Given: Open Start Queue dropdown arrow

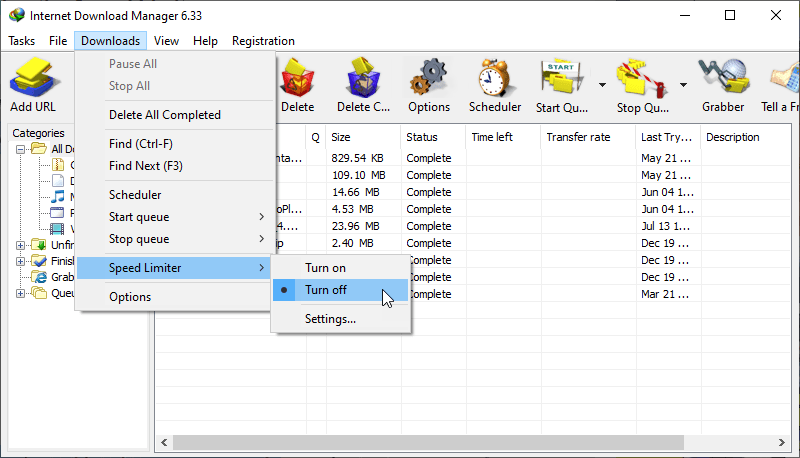Looking at the screenshot, I should (x=603, y=85).
